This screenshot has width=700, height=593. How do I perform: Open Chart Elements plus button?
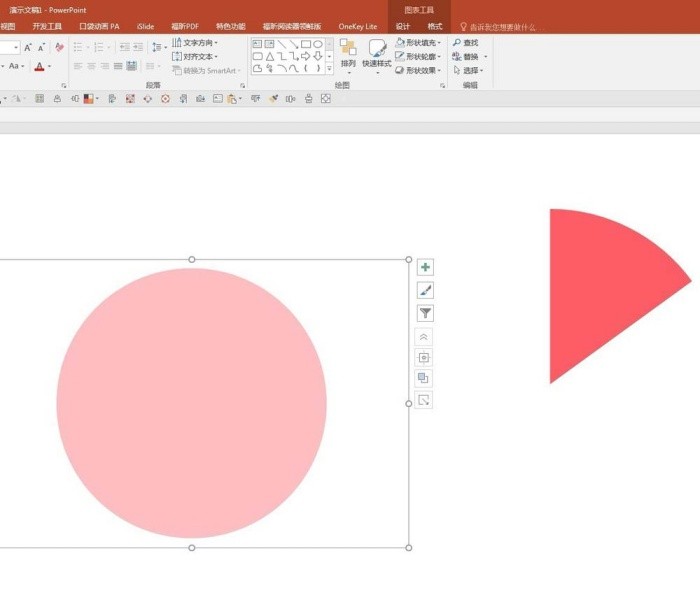[x=425, y=267]
